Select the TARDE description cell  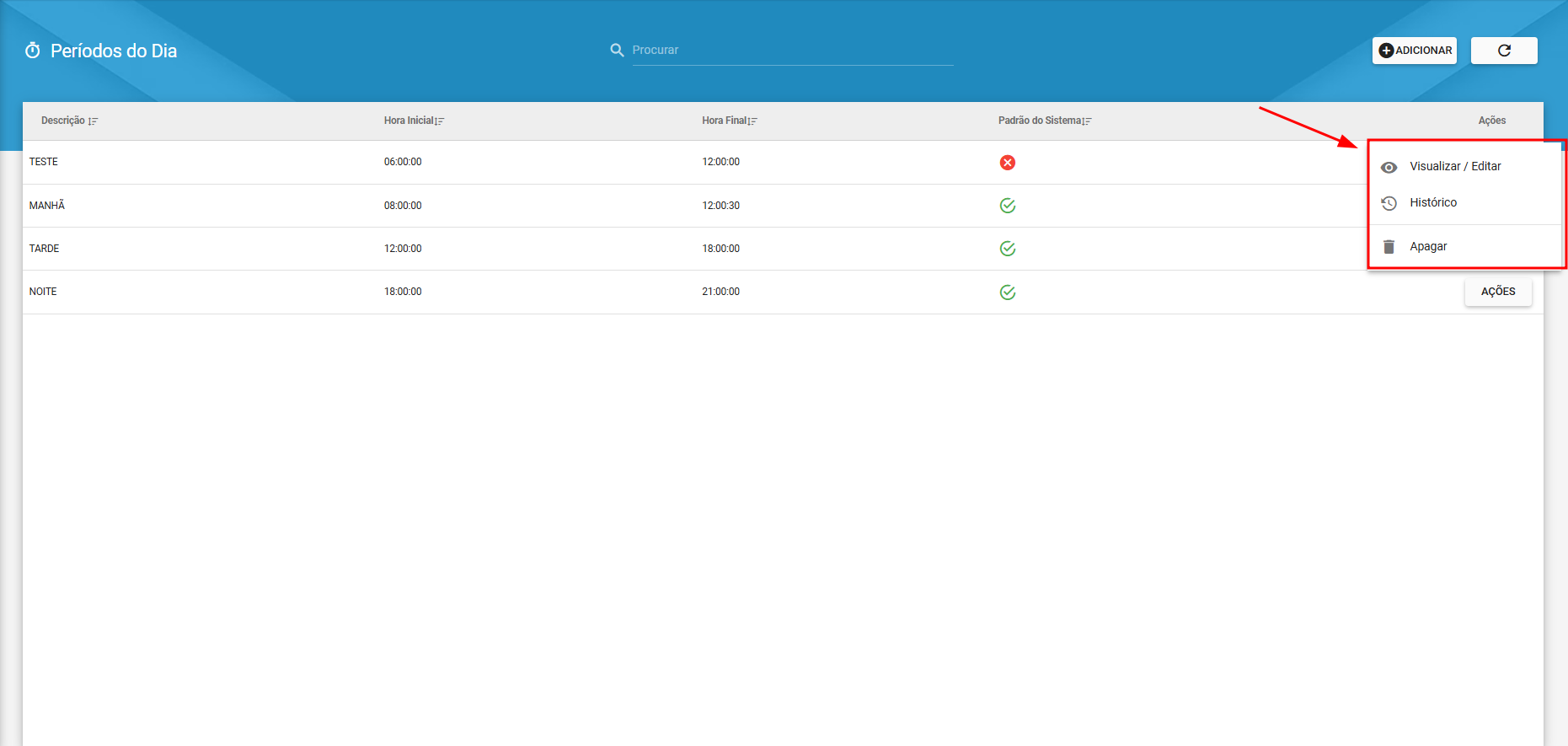[45, 249]
